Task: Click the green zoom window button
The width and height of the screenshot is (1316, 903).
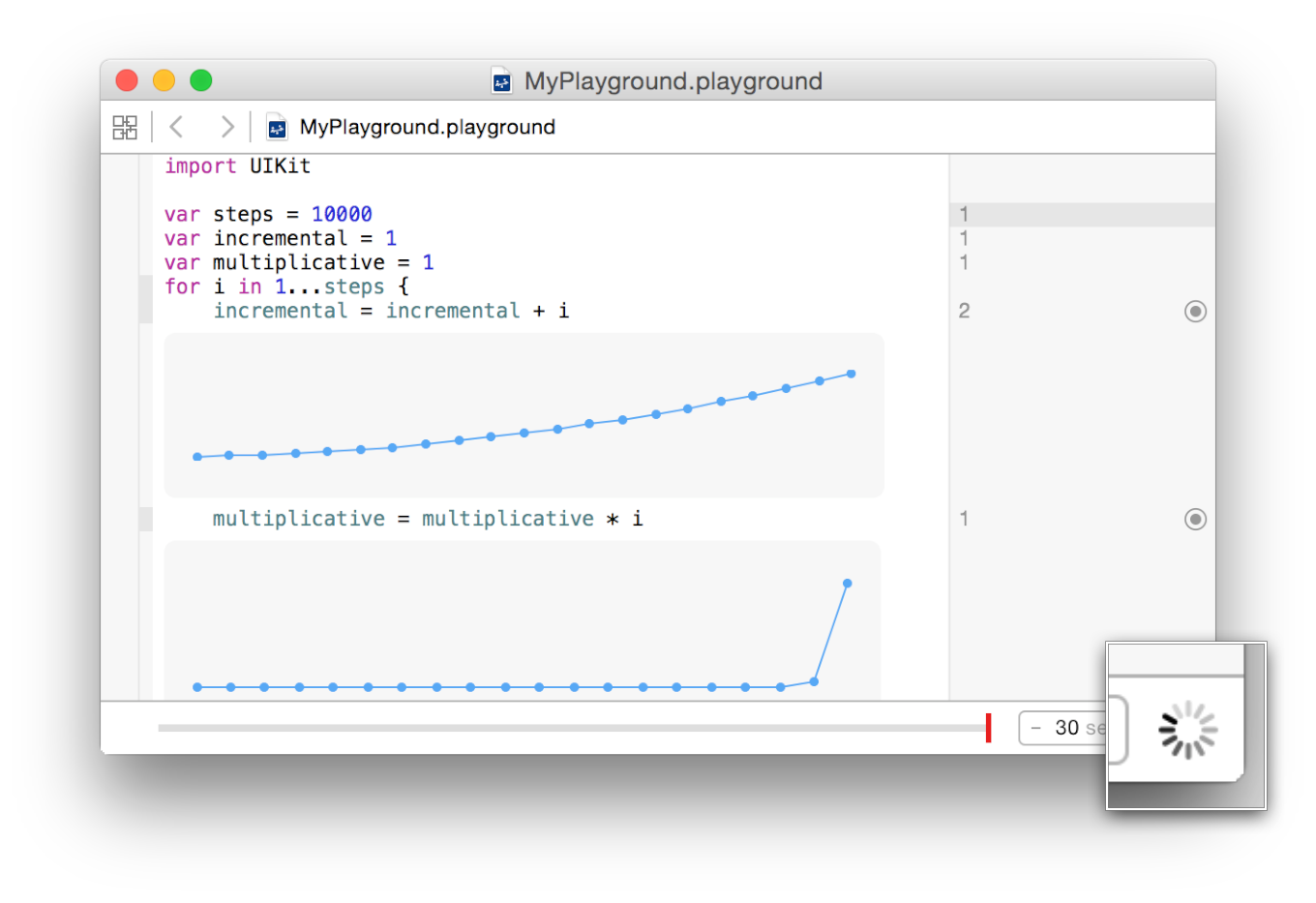Action: point(201,80)
